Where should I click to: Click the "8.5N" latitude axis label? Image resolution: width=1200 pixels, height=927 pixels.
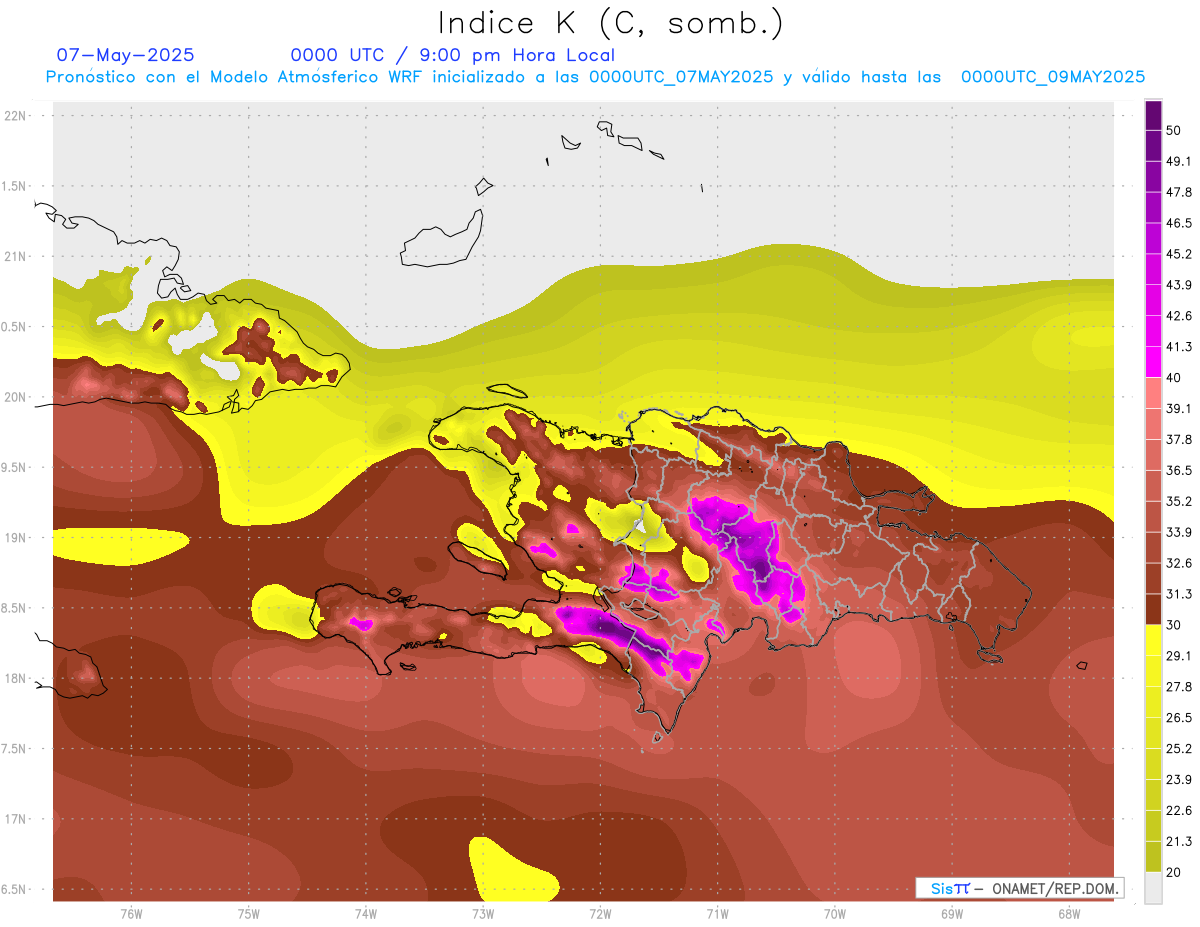click(15, 608)
